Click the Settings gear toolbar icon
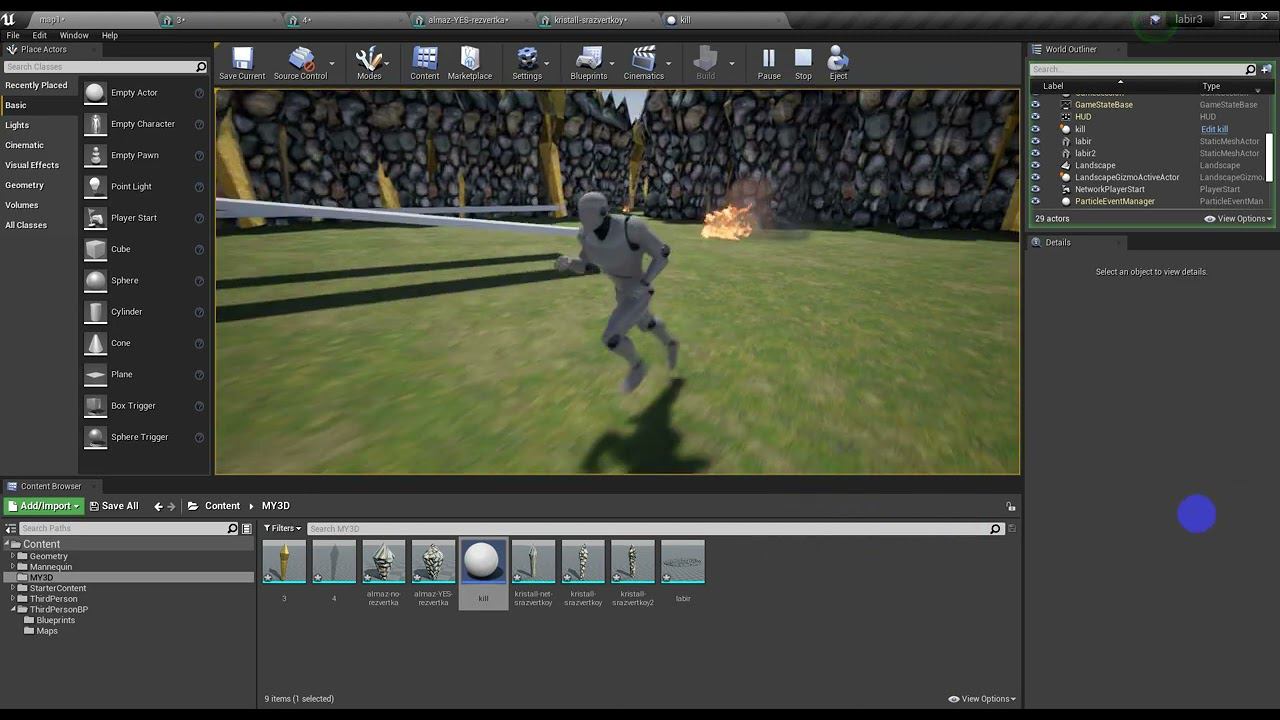 [527, 63]
